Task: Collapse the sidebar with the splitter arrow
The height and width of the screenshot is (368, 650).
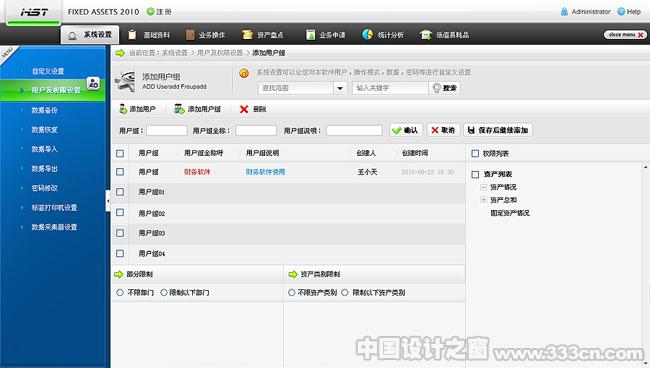Action: (108, 201)
